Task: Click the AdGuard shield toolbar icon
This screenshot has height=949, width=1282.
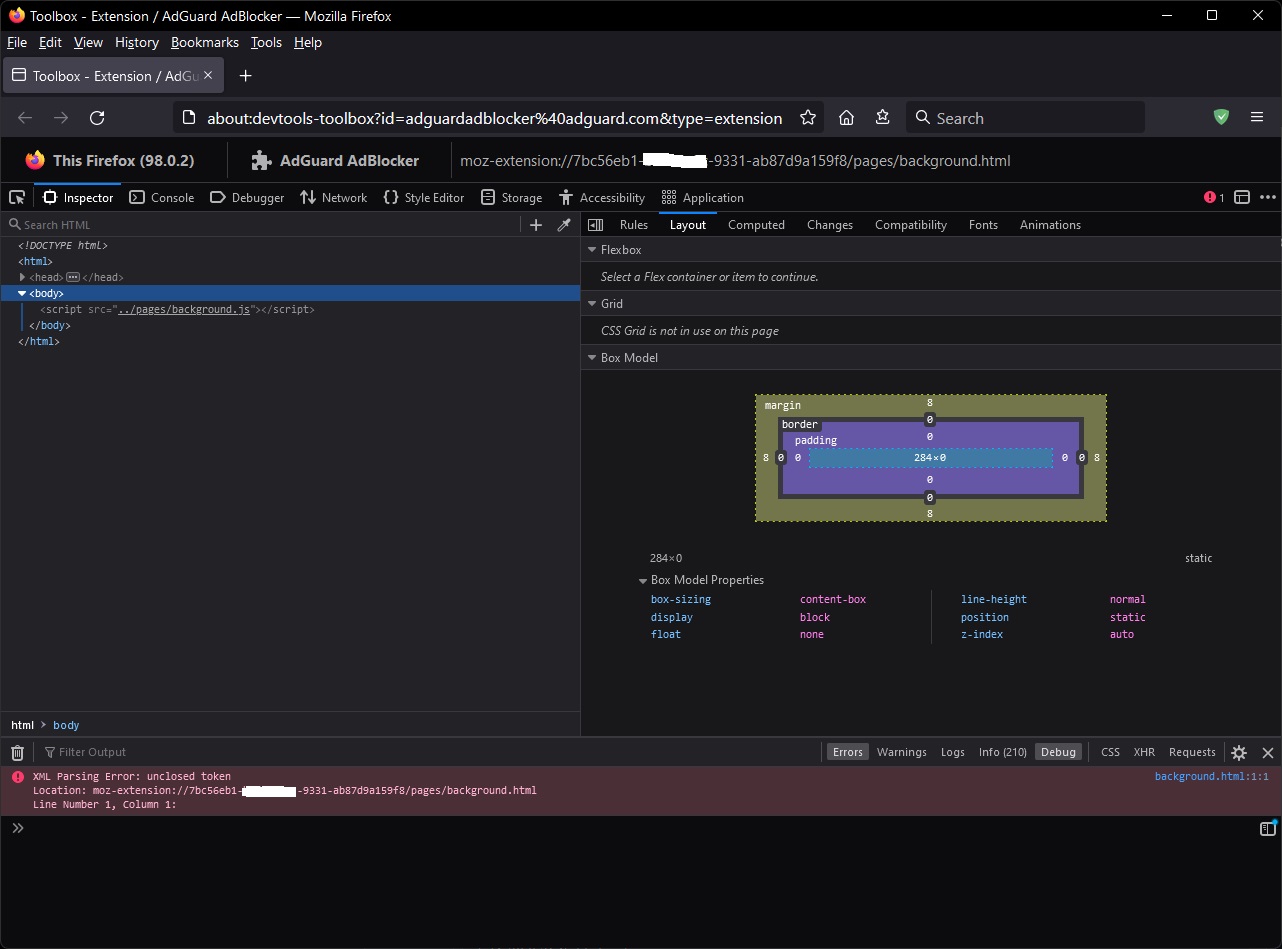Action: click(1221, 117)
